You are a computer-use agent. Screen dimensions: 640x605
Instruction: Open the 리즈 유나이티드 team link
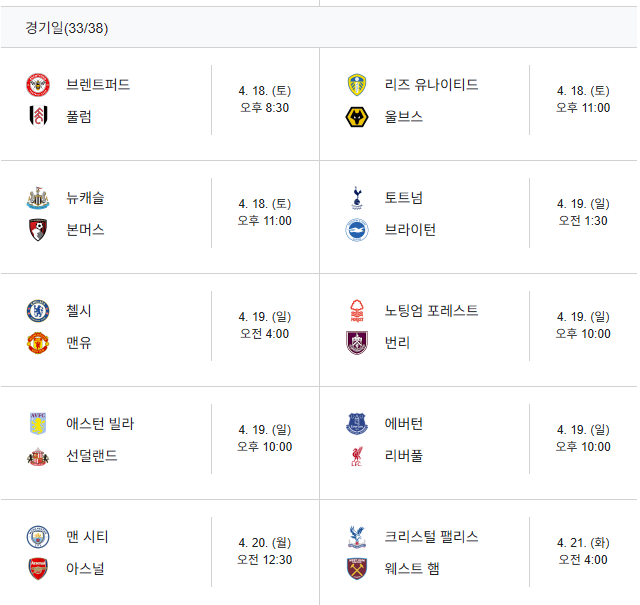tap(431, 85)
